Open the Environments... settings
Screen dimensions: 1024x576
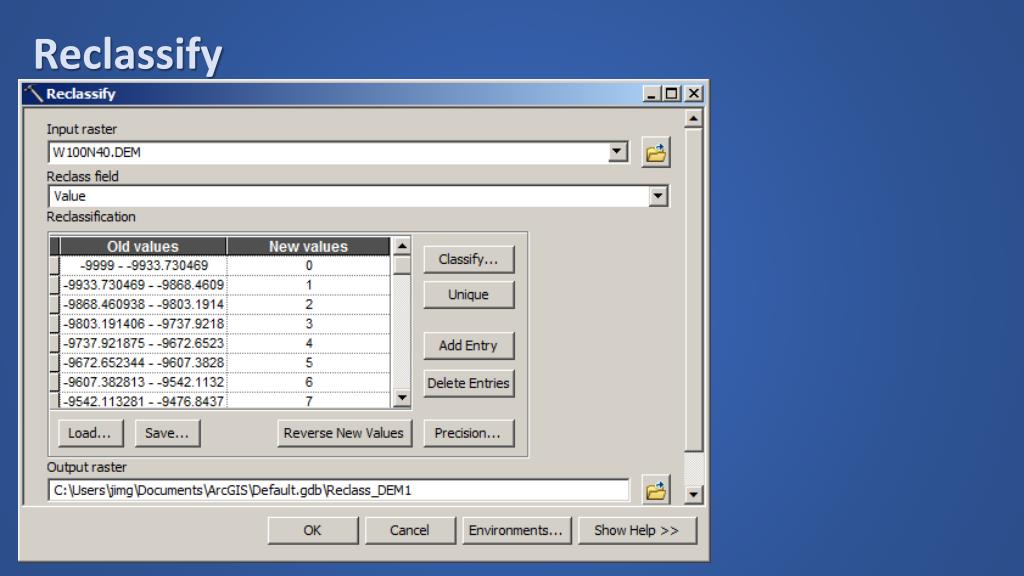coord(516,530)
